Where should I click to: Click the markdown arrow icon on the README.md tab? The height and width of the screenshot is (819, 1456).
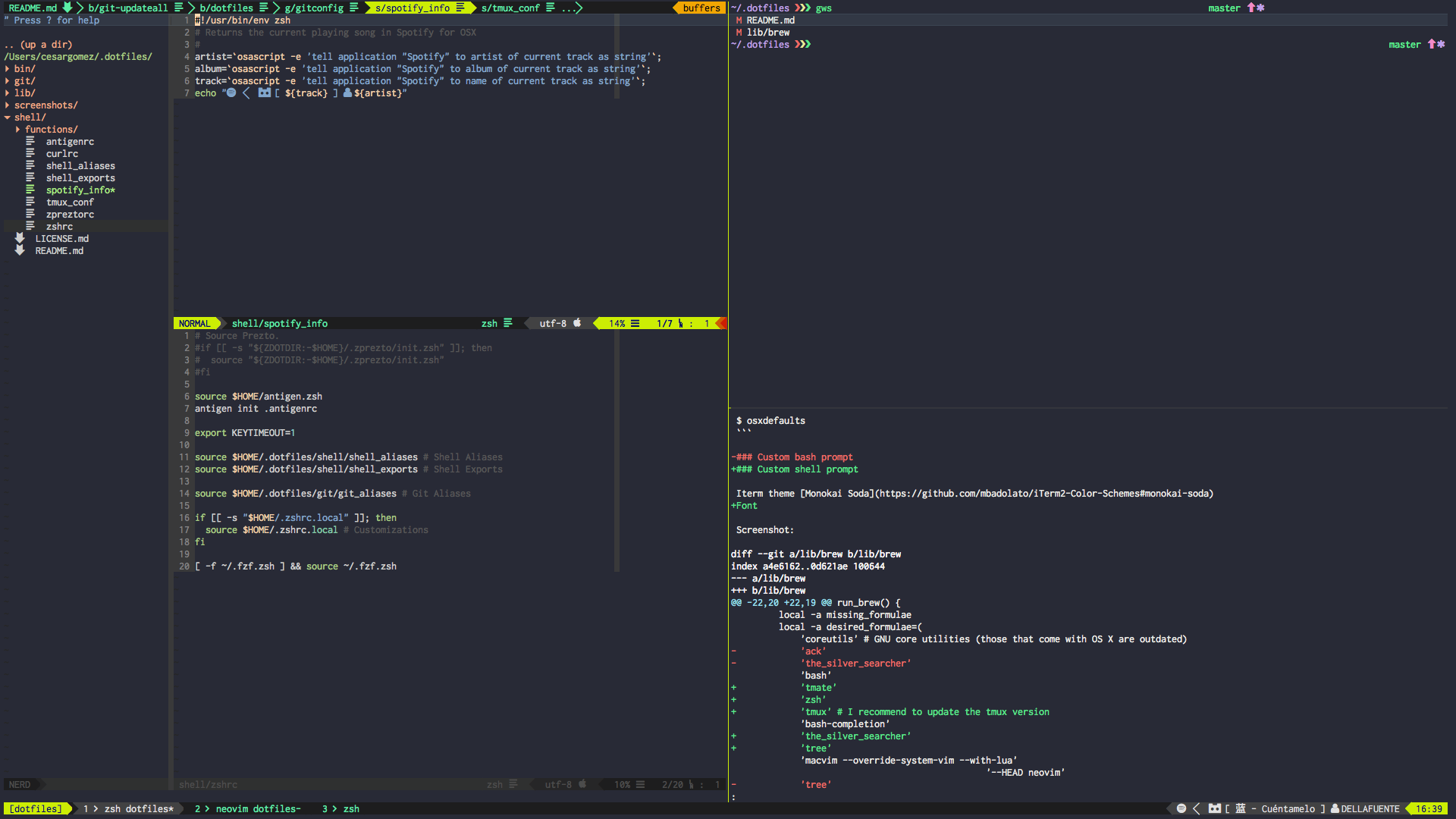pos(67,8)
